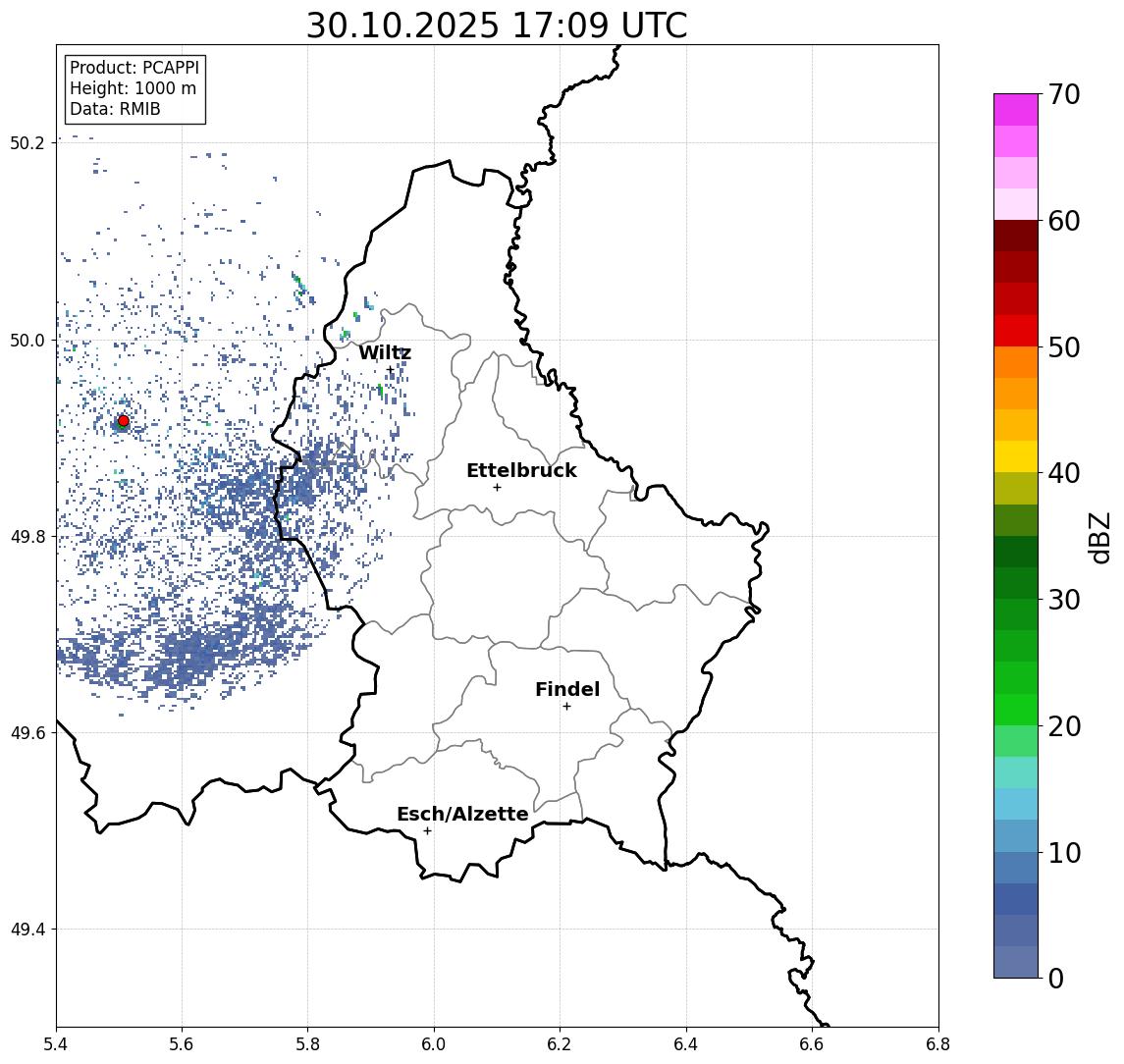Click the 70 tick label on colorbar
1124x1064 pixels.
tap(1064, 94)
